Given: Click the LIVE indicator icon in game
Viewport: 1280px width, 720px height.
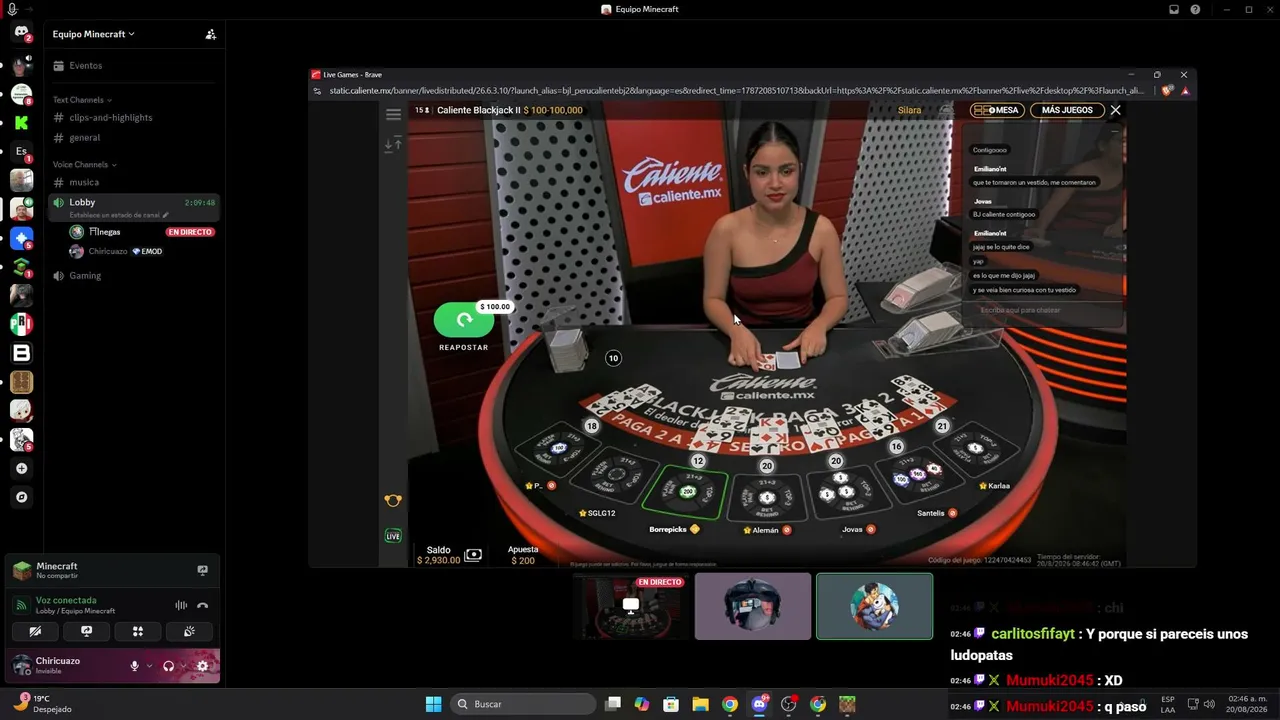Looking at the screenshot, I should point(393,536).
